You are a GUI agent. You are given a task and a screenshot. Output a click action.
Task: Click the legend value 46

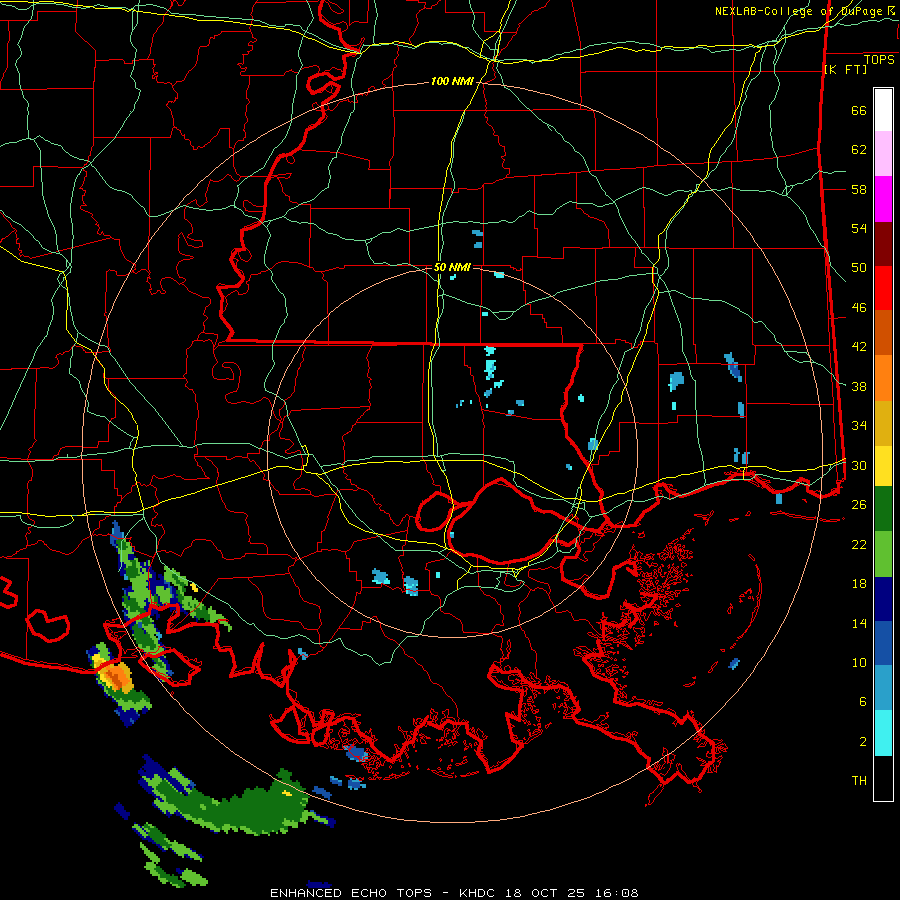click(x=859, y=308)
